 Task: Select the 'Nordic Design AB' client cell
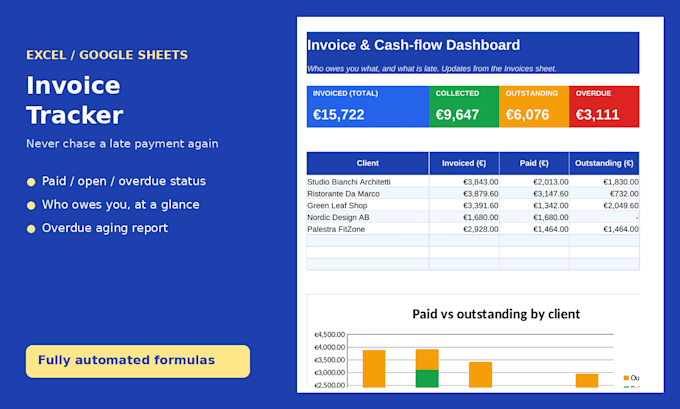pyautogui.click(x=368, y=217)
